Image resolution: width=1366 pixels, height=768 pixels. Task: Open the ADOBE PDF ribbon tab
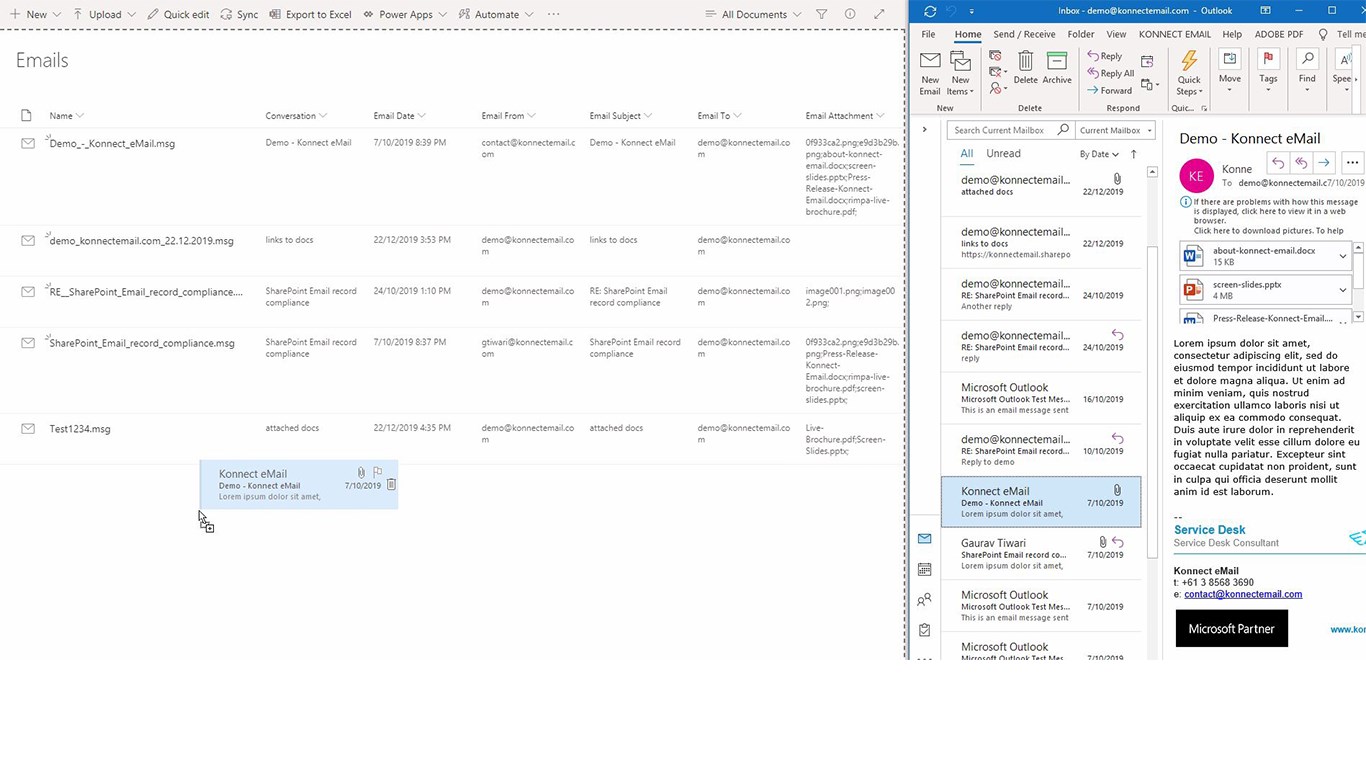click(1279, 34)
